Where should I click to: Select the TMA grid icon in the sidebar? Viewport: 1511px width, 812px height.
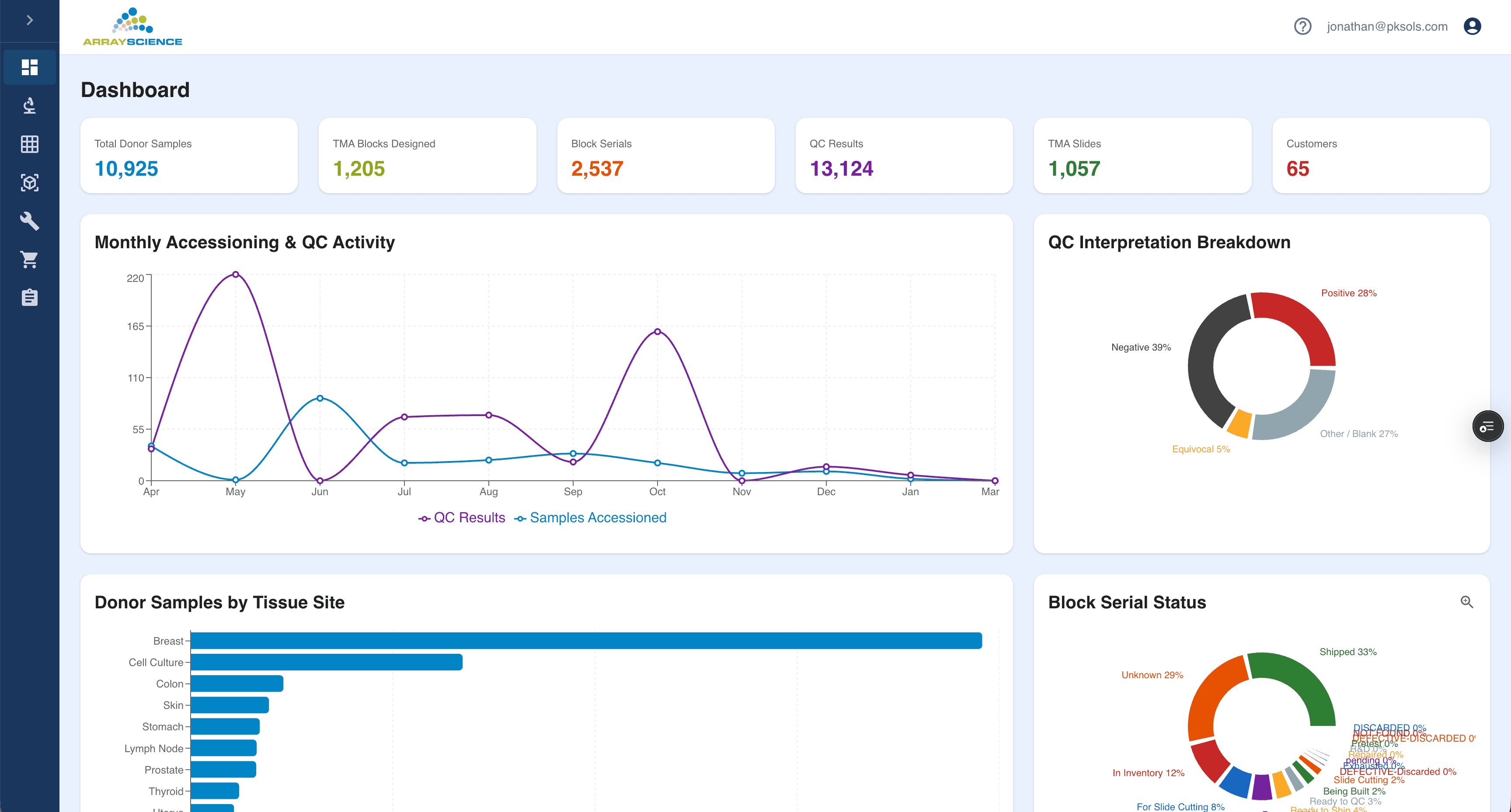pos(29,144)
